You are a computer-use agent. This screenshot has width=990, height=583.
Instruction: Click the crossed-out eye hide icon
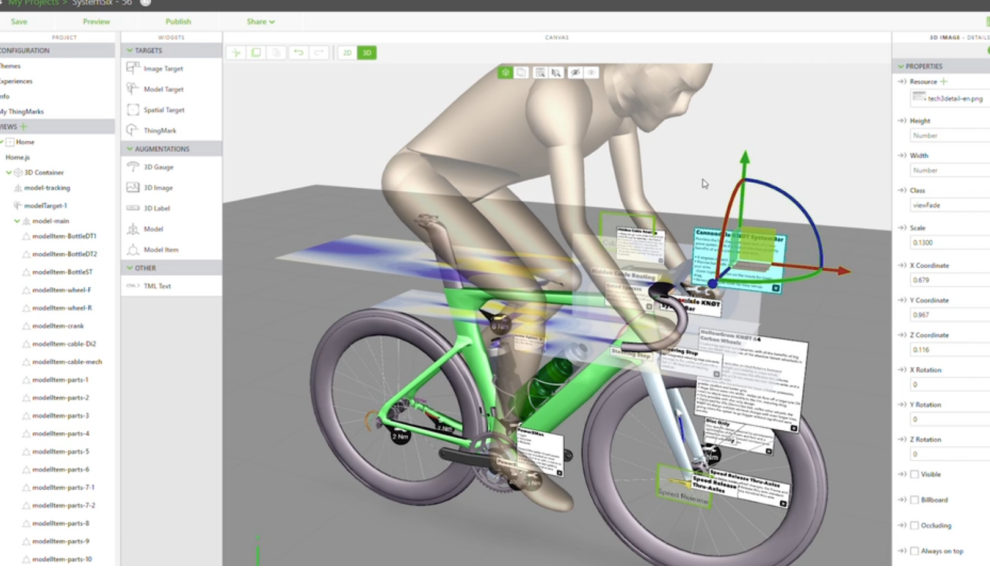[x=575, y=73]
